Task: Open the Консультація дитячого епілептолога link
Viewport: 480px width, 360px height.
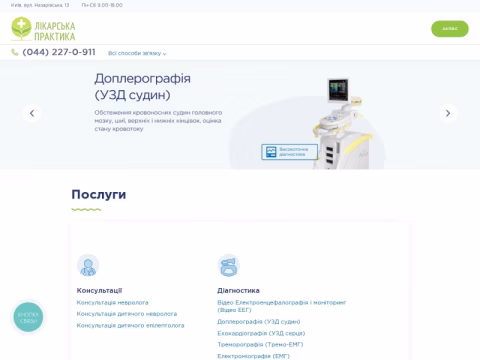Action: (x=130, y=325)
